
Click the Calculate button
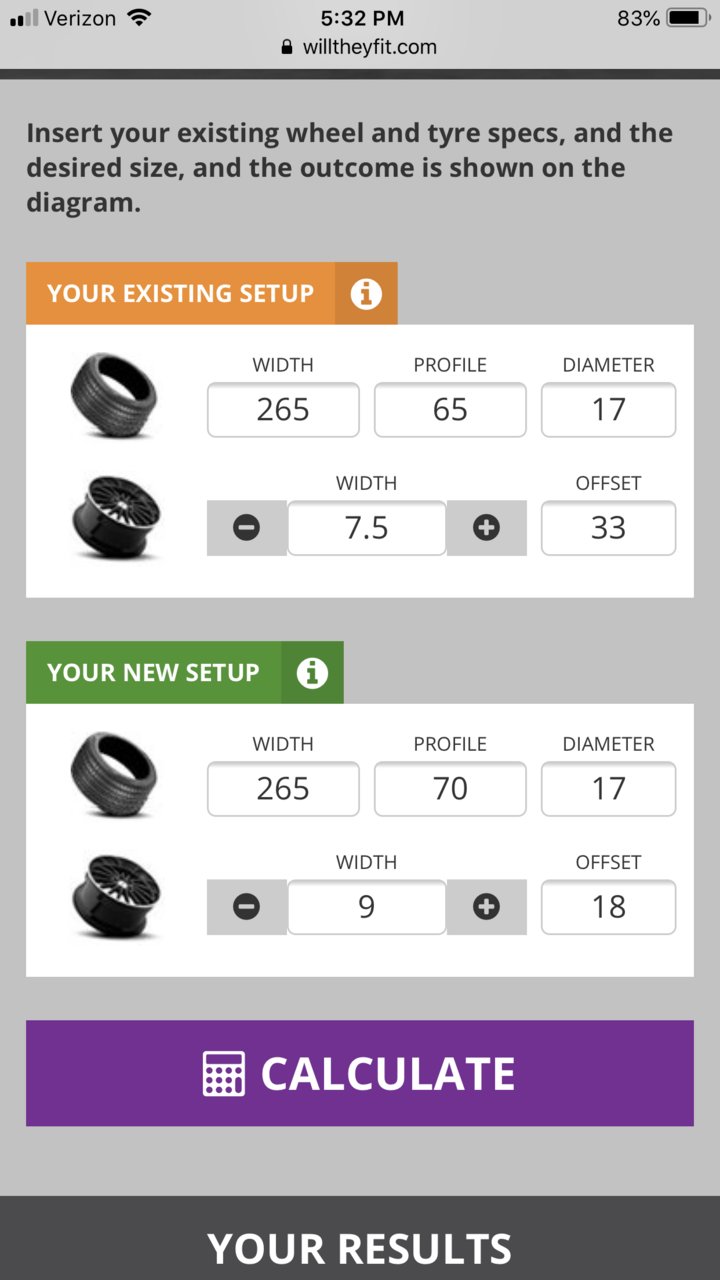click(360, 1073)
